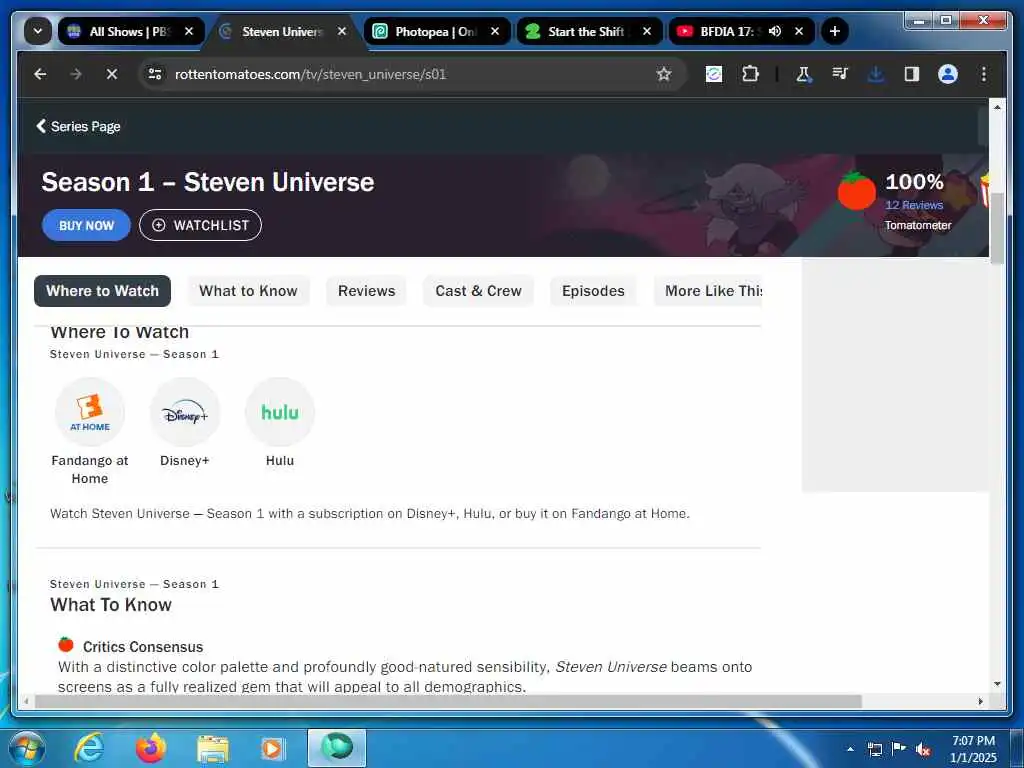
Task: Click the horizontal scrollbar thumb
Action: [x=448, y=701]
